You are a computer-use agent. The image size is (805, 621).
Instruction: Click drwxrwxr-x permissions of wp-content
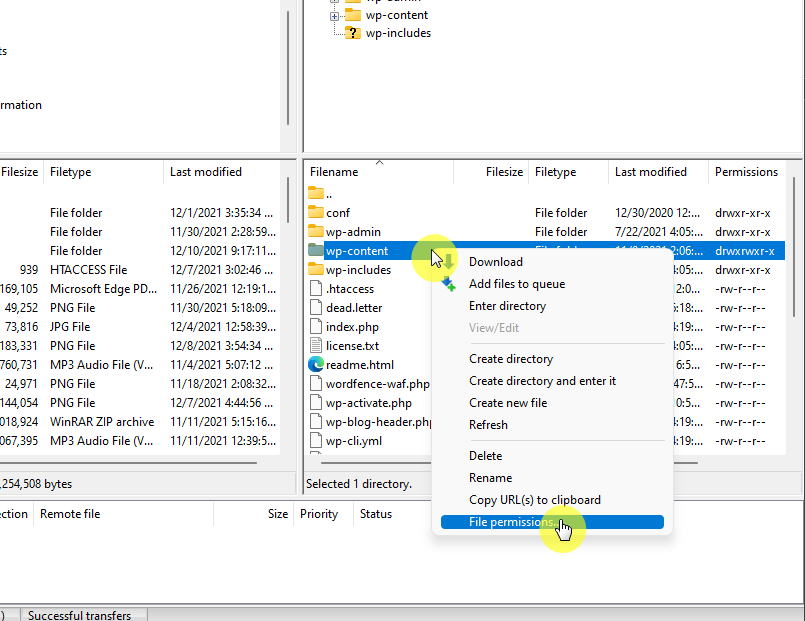pos(744,251)
